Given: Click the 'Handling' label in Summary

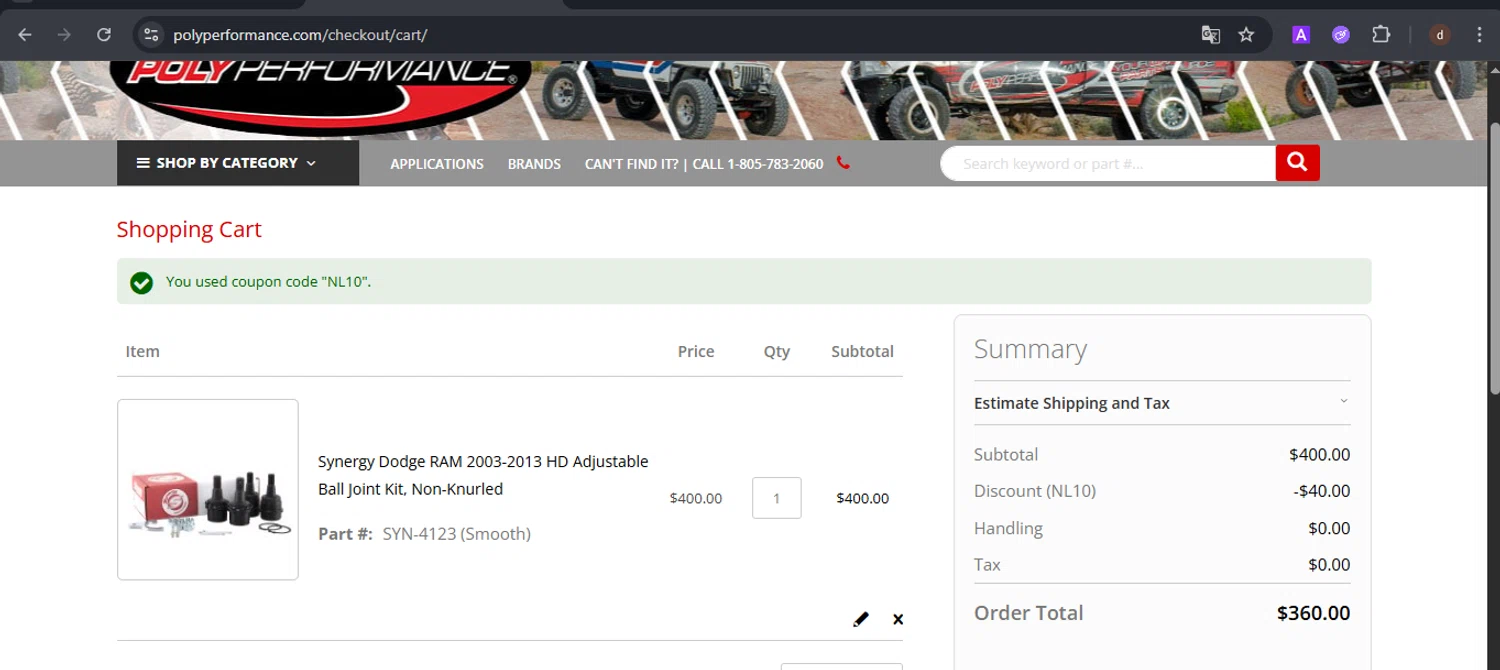Looking at the screenshot, I should tap(1008, 528).
